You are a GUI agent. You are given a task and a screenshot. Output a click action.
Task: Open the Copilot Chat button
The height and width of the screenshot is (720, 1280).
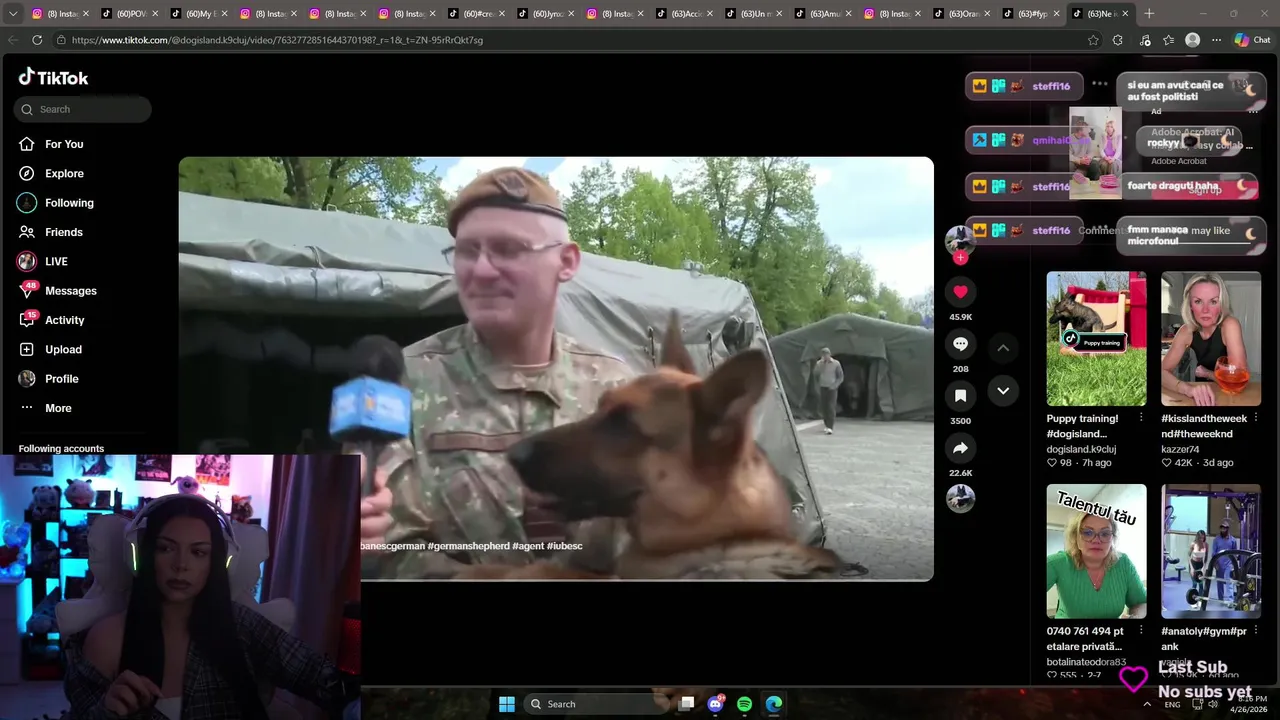click(x=1253, y=40)
